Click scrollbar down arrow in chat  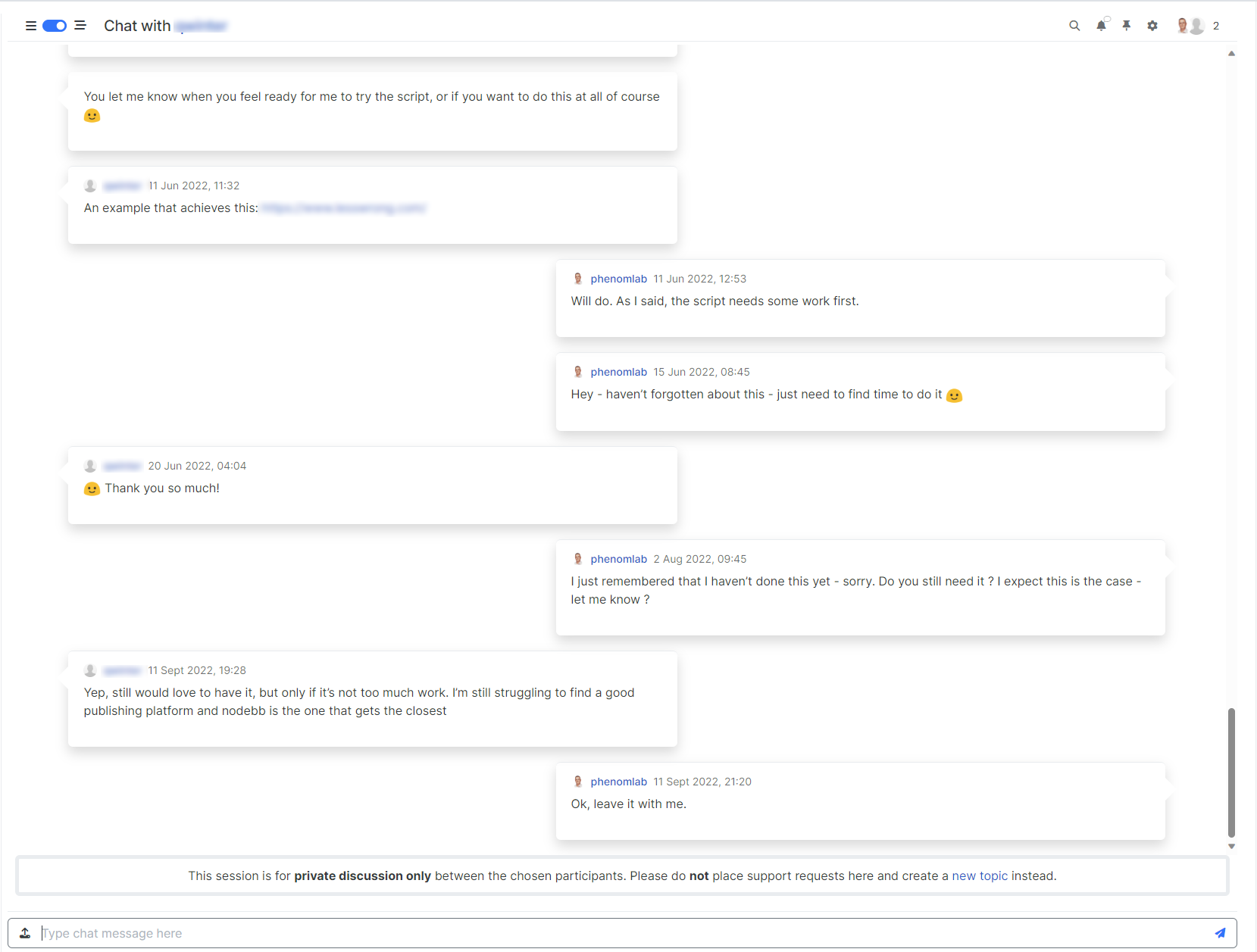click(x=1231, y=847)
